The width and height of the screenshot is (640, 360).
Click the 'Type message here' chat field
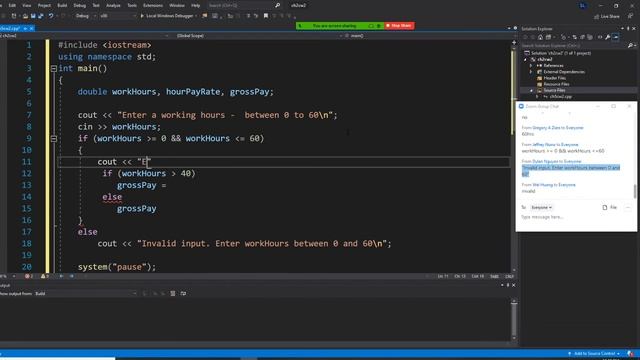tap(576, 217)
